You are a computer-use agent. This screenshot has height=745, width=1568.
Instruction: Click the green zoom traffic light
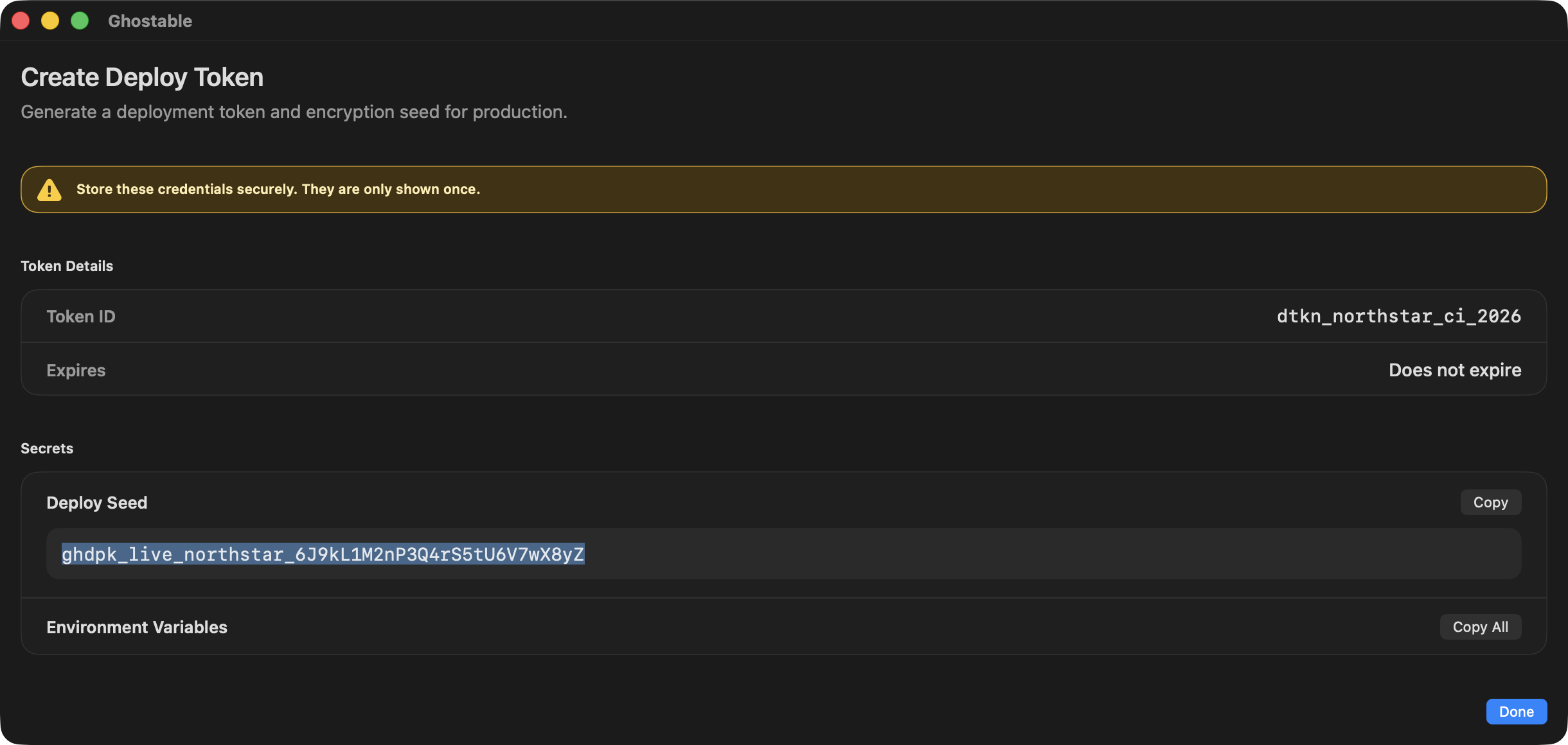pos(80,21)
